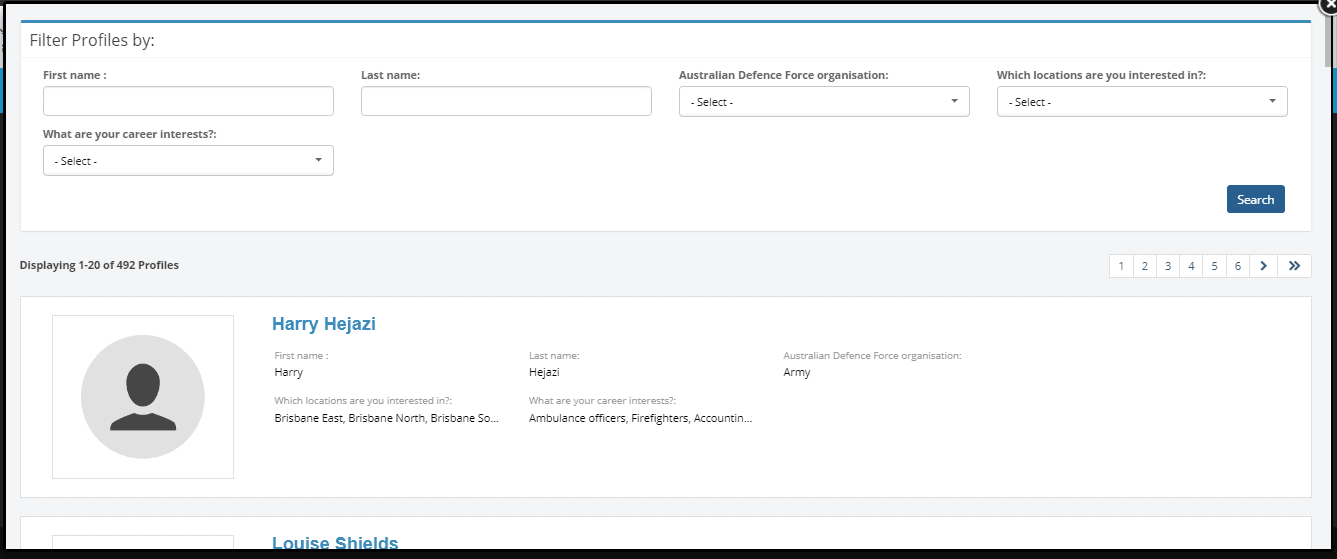
Task: Jump to page 3 of results
Action: point(1168,266)
